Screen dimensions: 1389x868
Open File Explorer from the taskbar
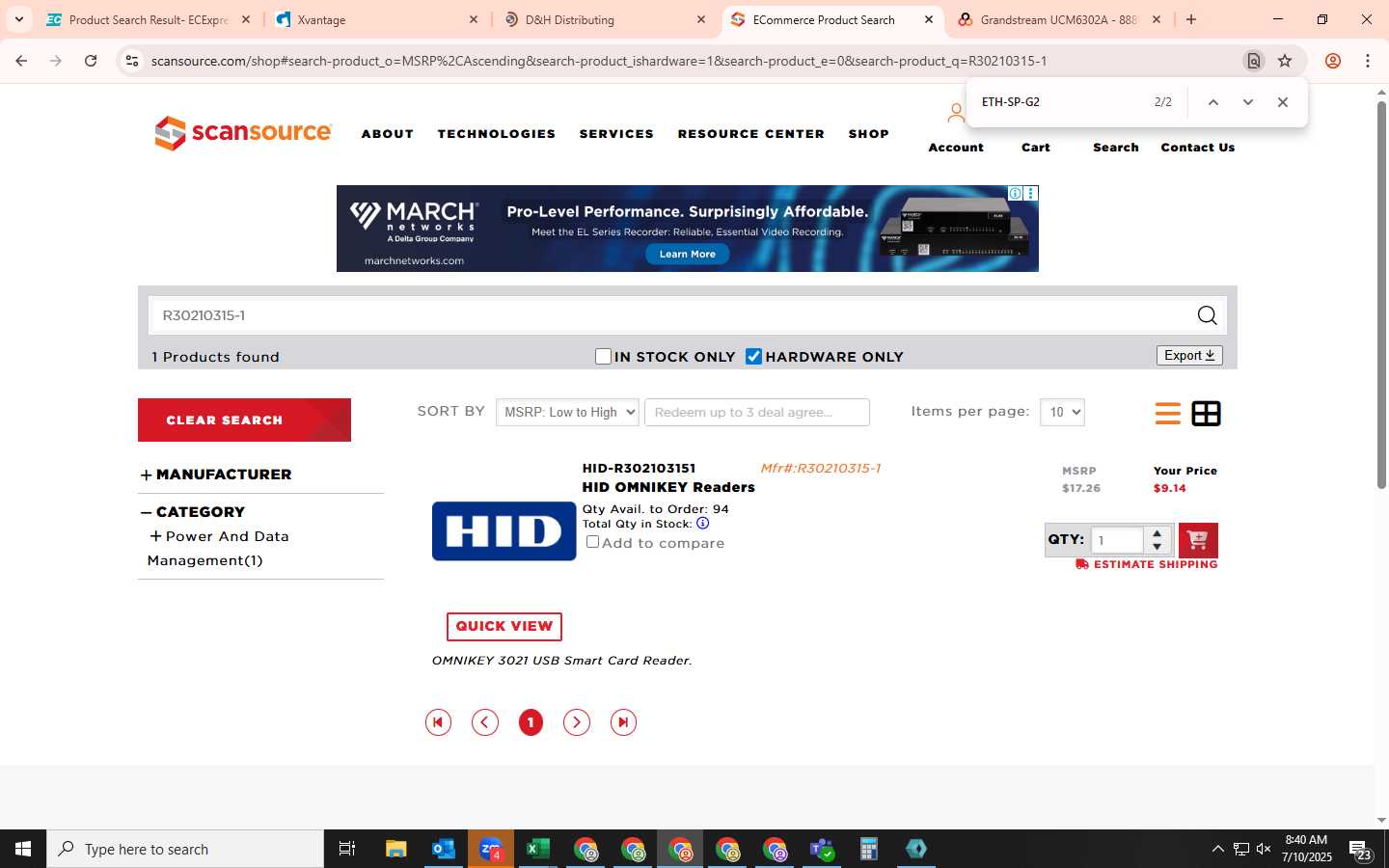point(395,849)
